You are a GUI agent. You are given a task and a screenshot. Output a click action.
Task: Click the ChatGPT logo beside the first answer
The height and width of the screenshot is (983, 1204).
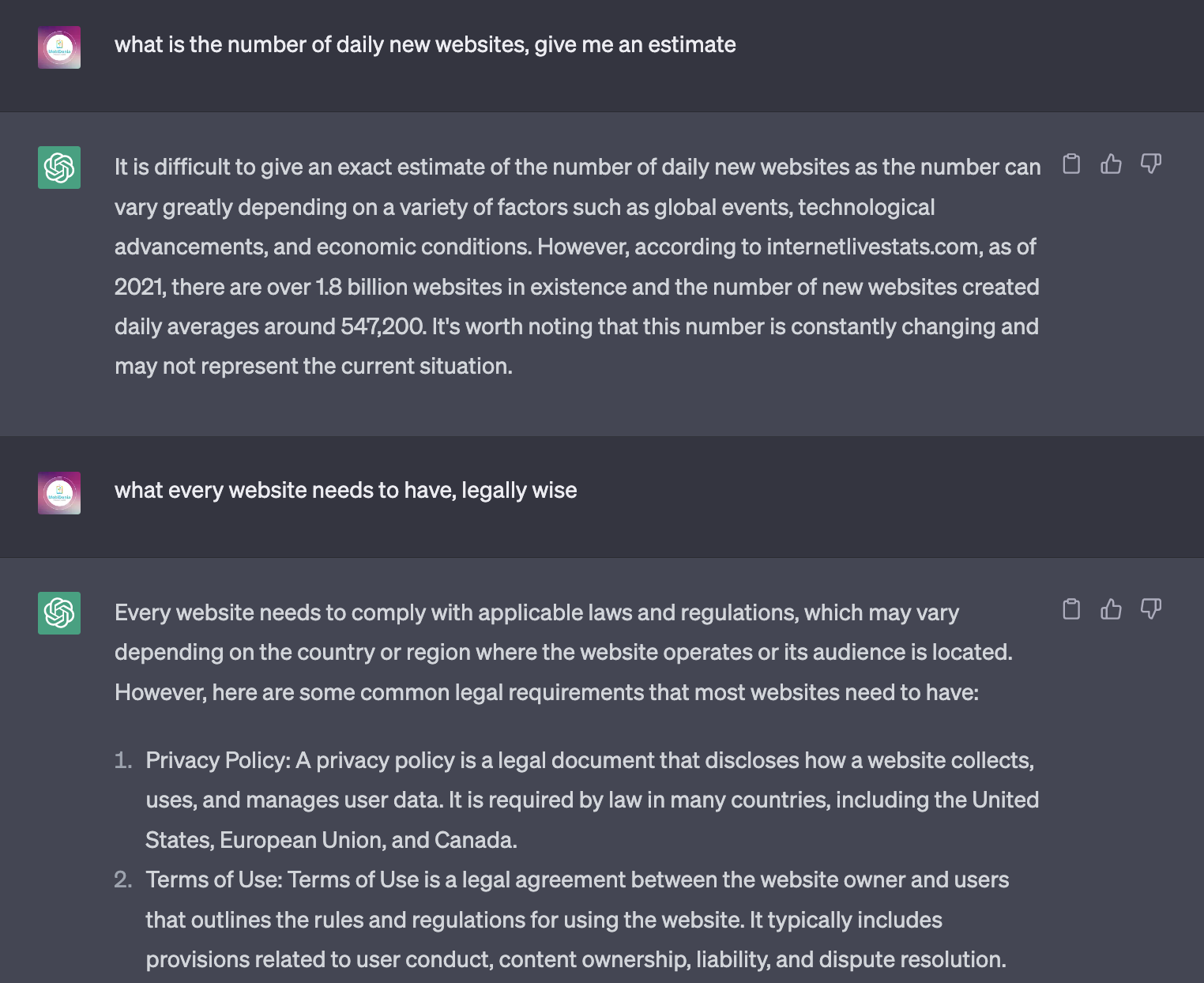coord(59,168)
